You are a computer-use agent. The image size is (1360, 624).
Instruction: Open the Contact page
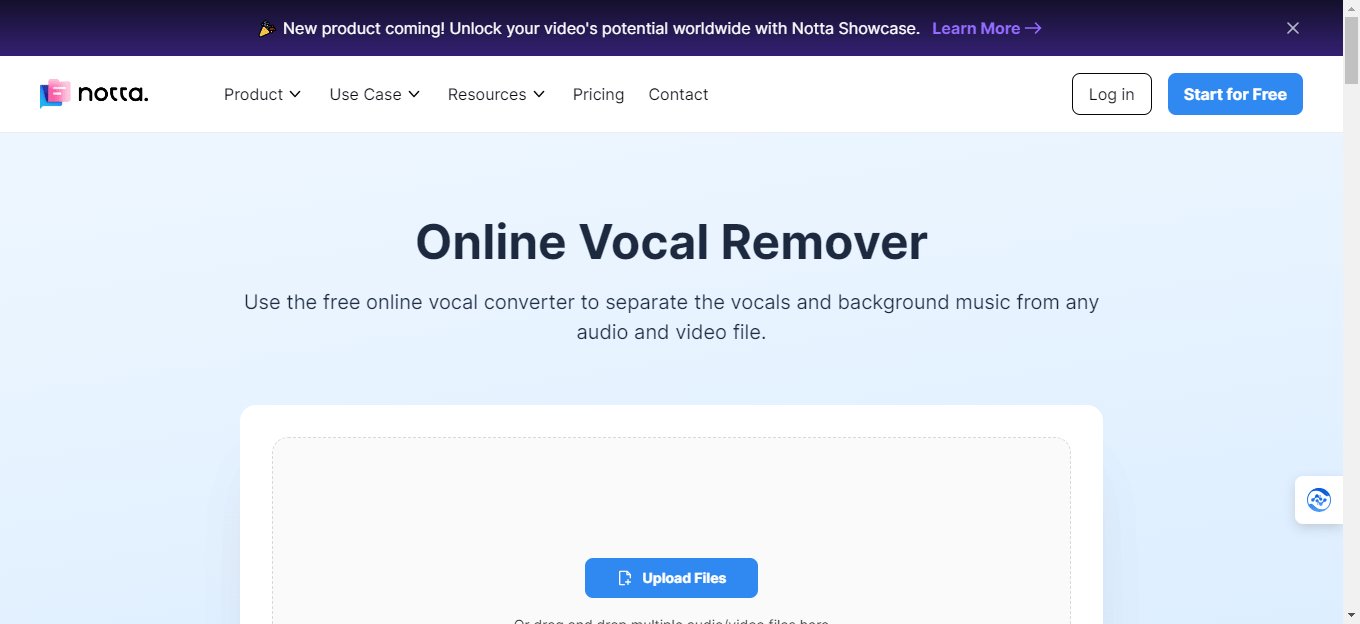pos(678,94)
